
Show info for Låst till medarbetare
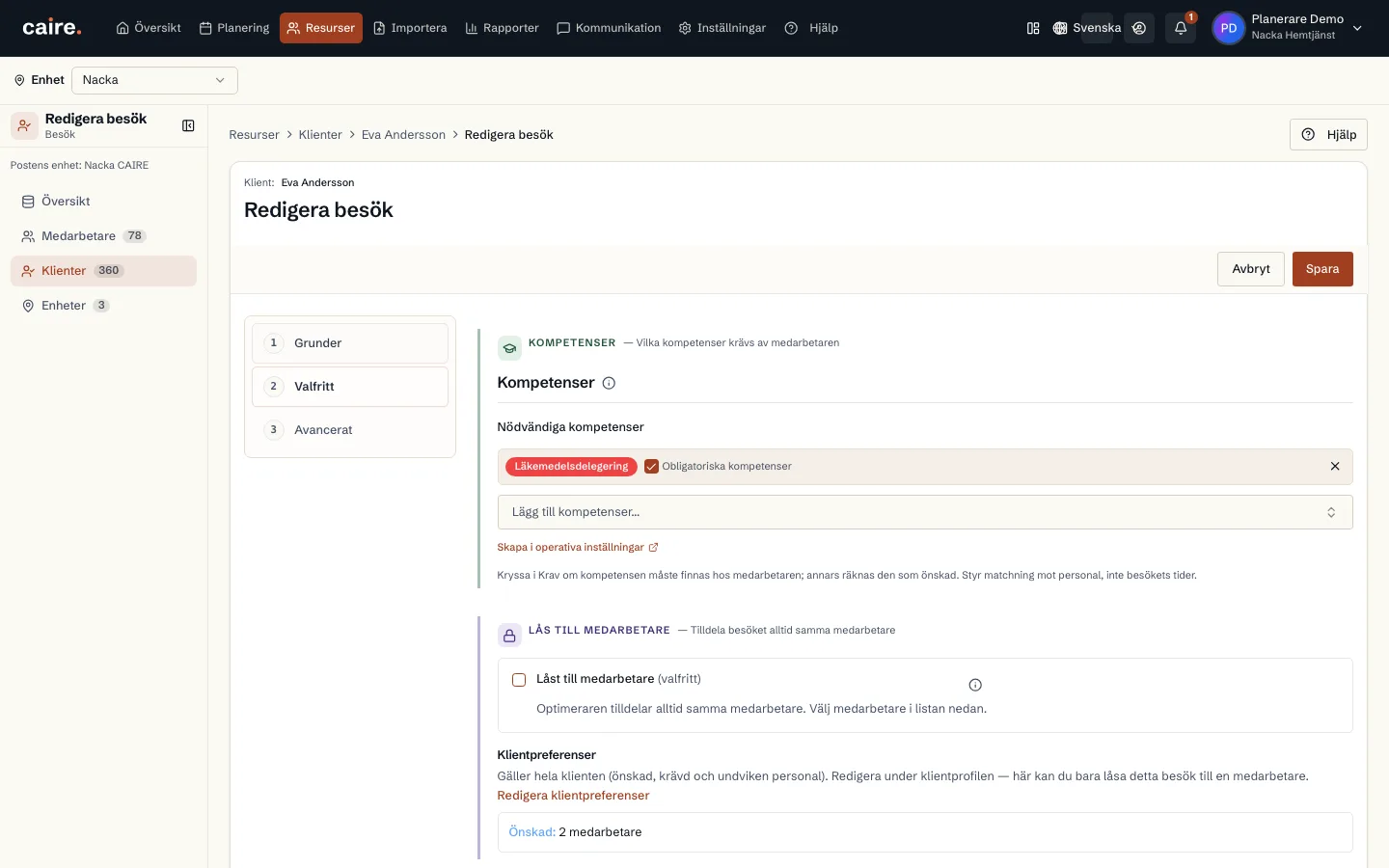[975, 685]
